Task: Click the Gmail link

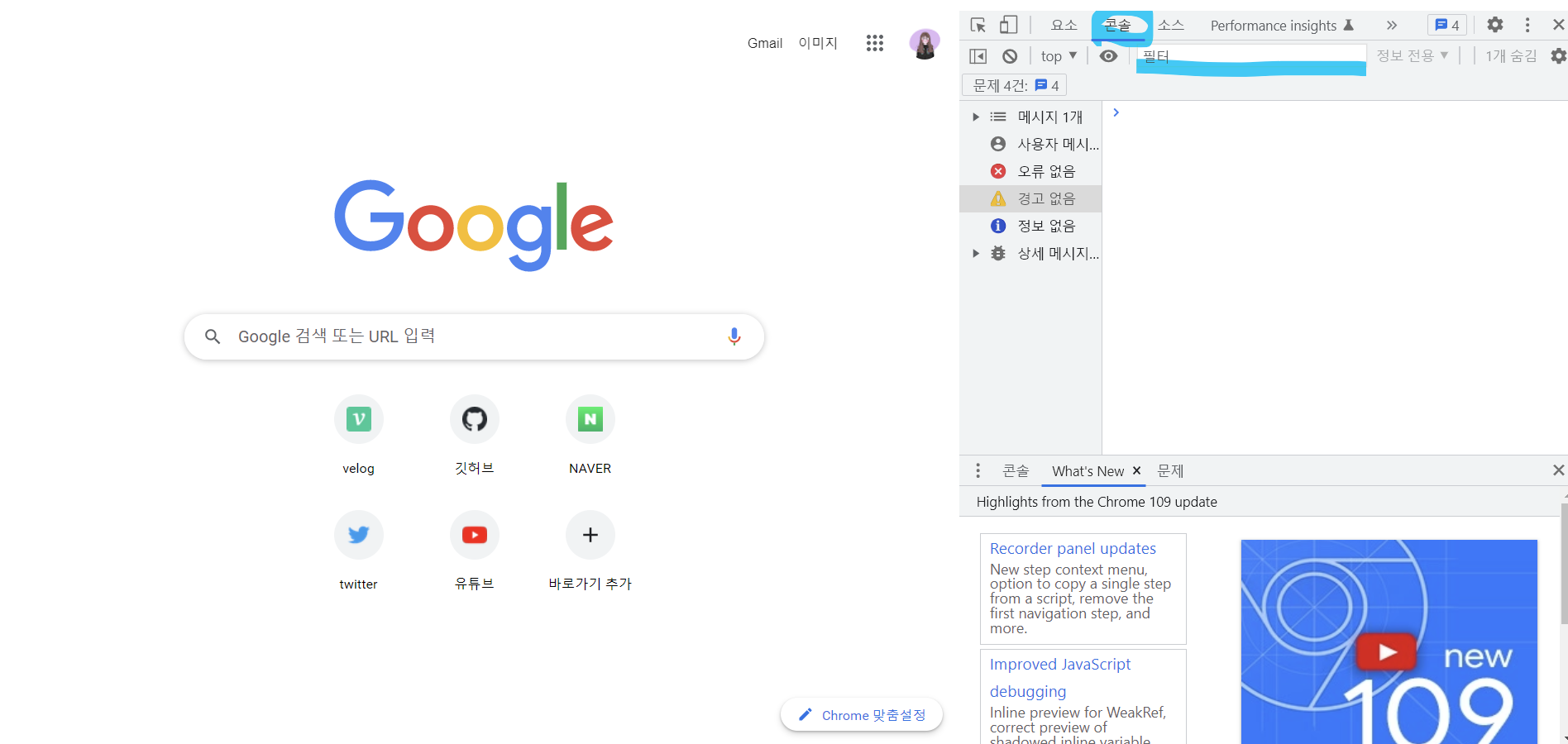Action: (x=764, y=43)
